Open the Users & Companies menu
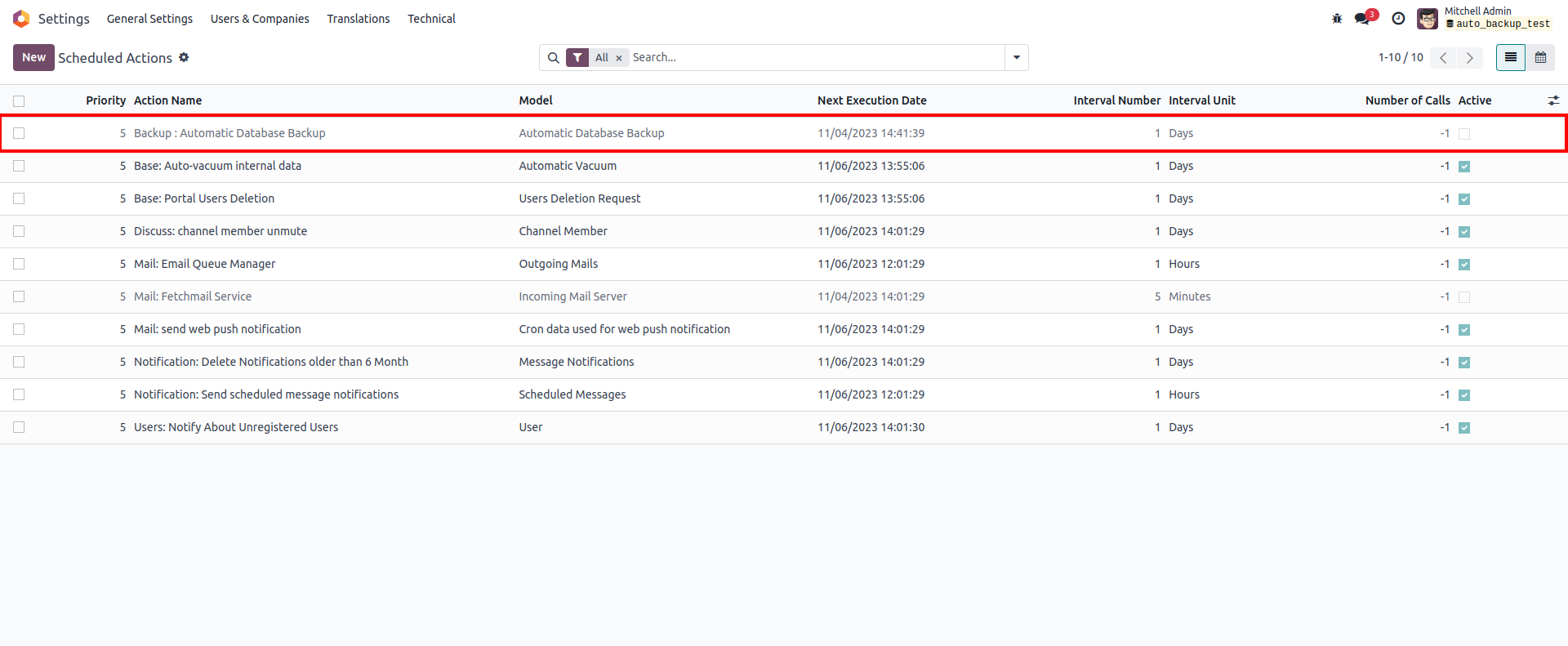 (260, 19)
